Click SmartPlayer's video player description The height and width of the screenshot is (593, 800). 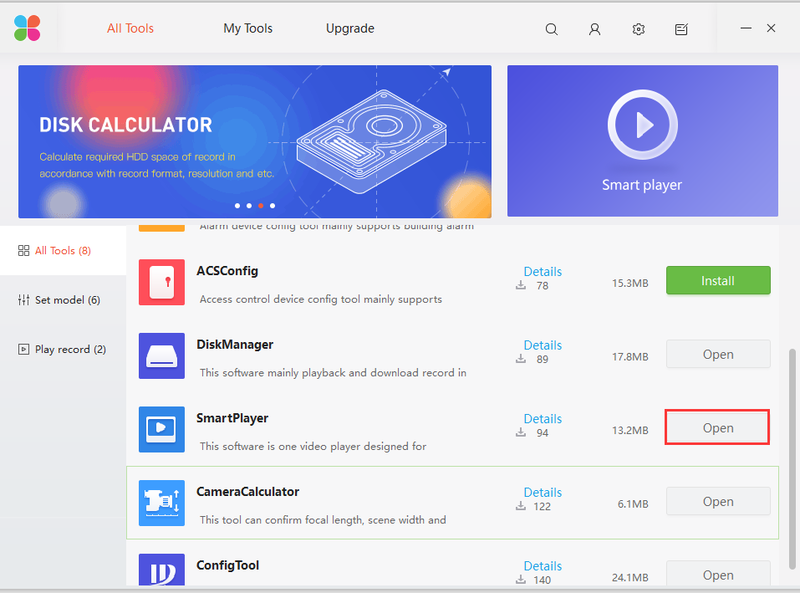point(313,446)
